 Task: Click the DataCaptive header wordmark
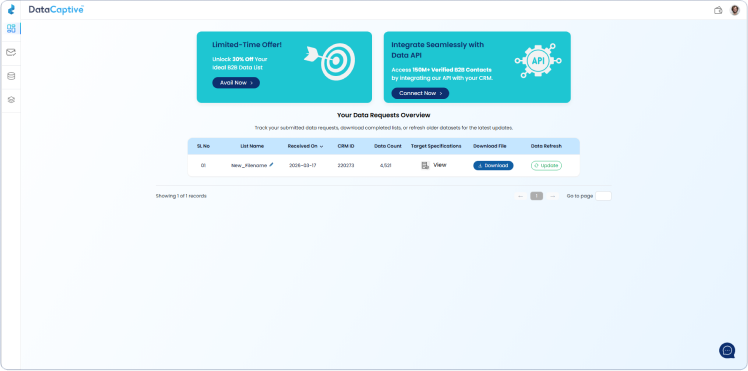(56, 10)
